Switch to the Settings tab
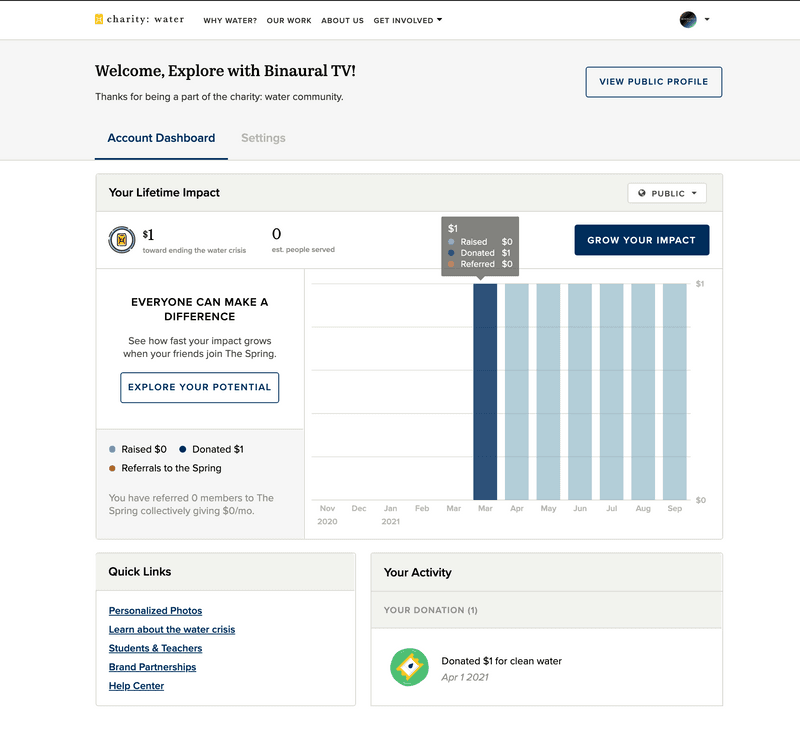800x737 pixels. point(263,138)
